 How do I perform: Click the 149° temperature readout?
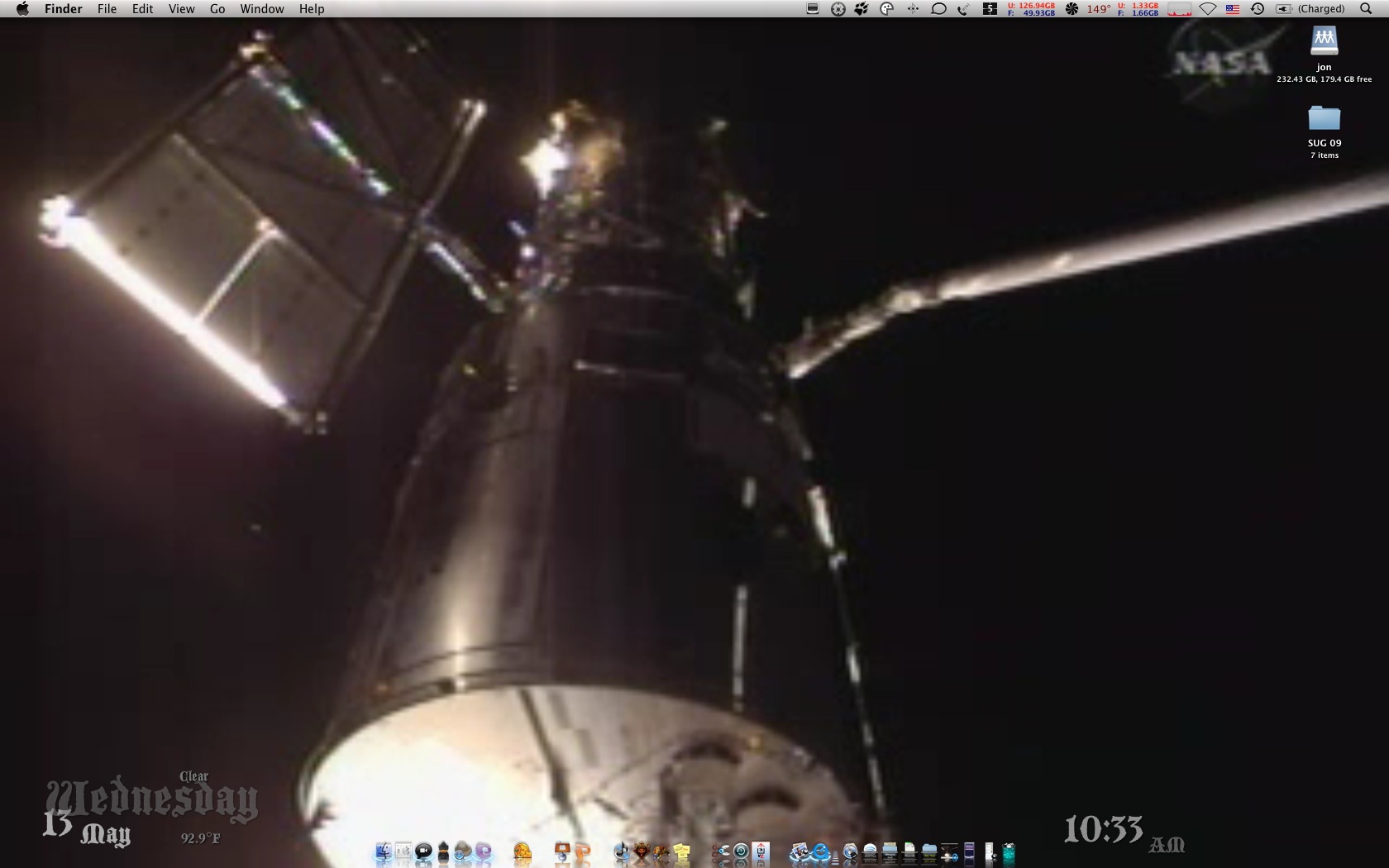pos(1098,9)
